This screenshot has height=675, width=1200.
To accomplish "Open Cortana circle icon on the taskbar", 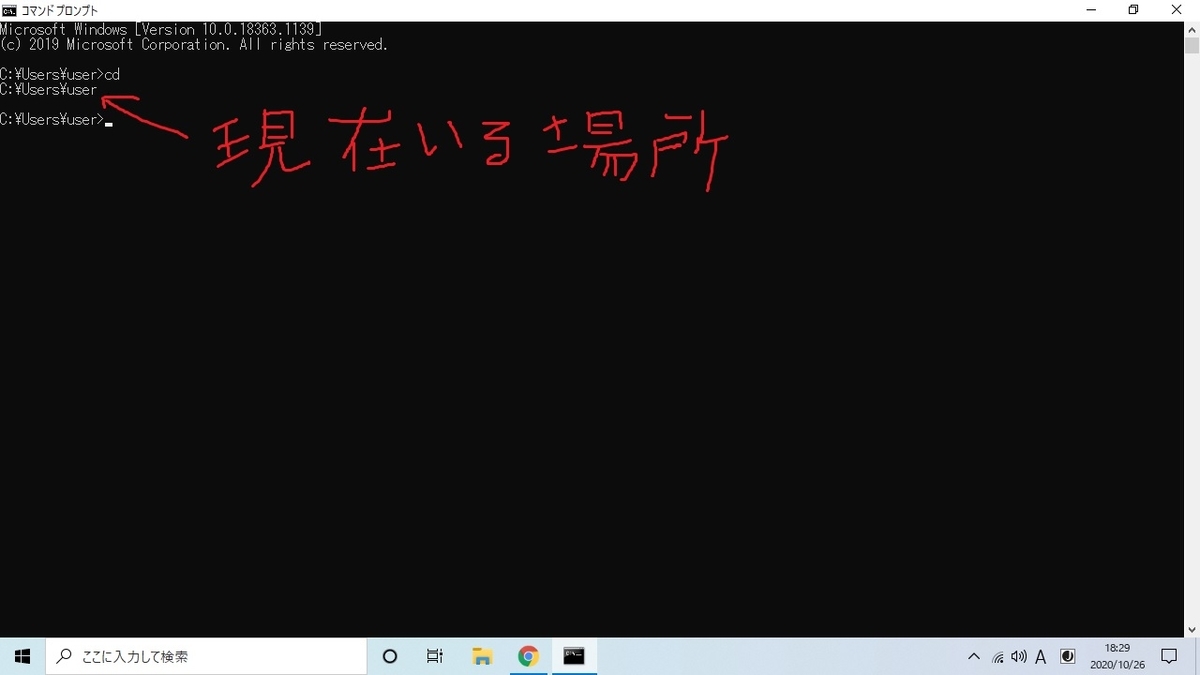I will pyautogui.click(x=390, y=656).
